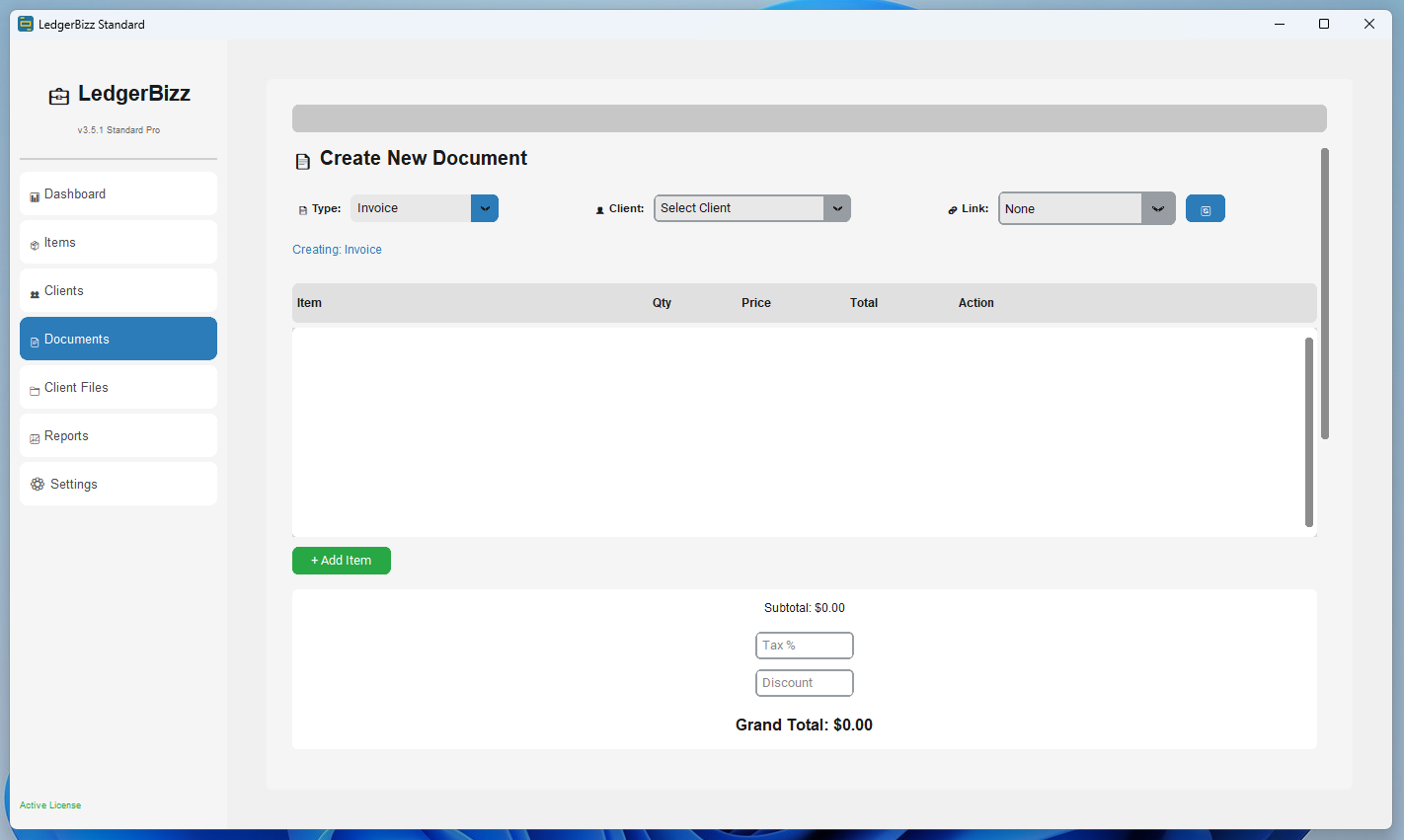Expand the Link dropdown showing None
The height and width of the screenshot is (840, 1404).
[x=1087, y=208]
